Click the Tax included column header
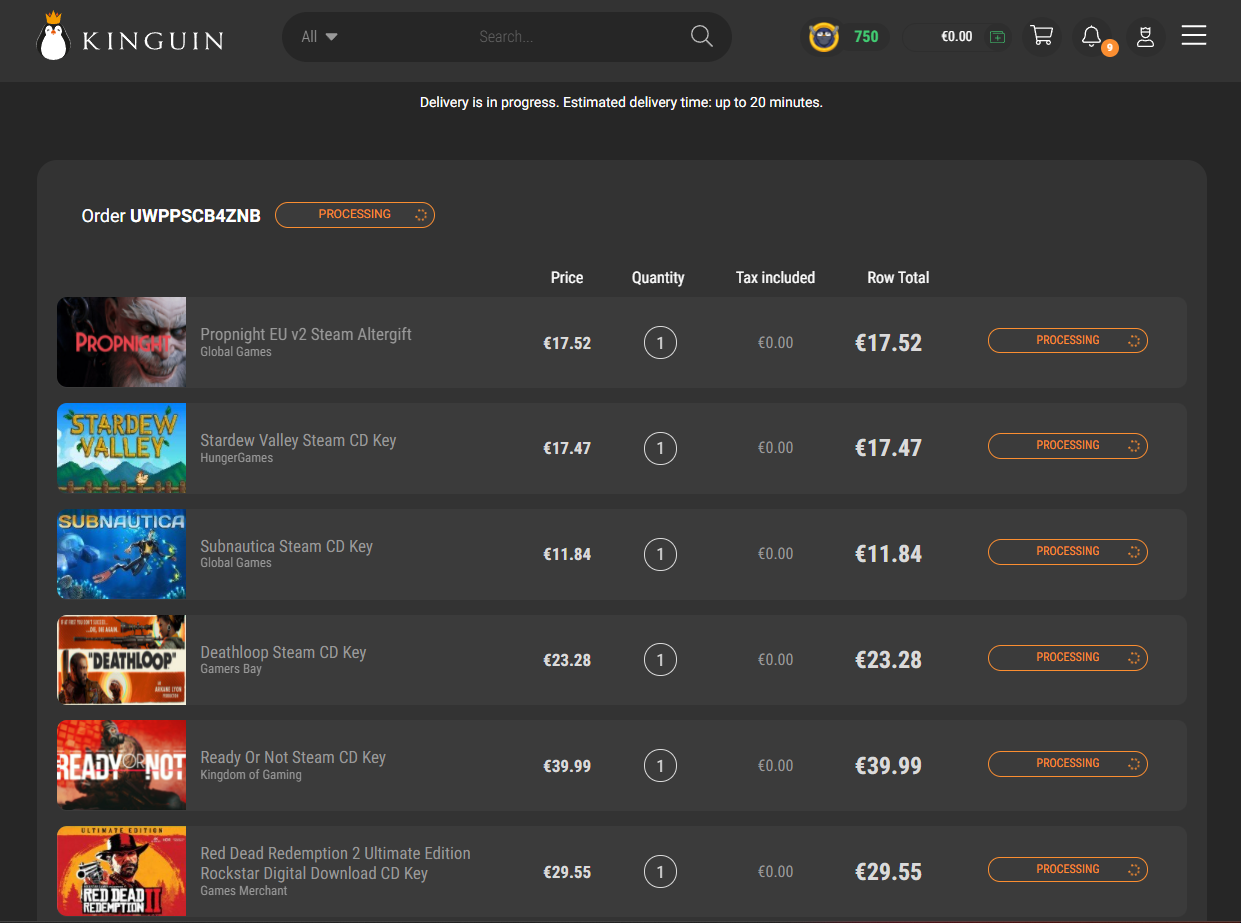 pyautogui.click(x=775, y=278)
